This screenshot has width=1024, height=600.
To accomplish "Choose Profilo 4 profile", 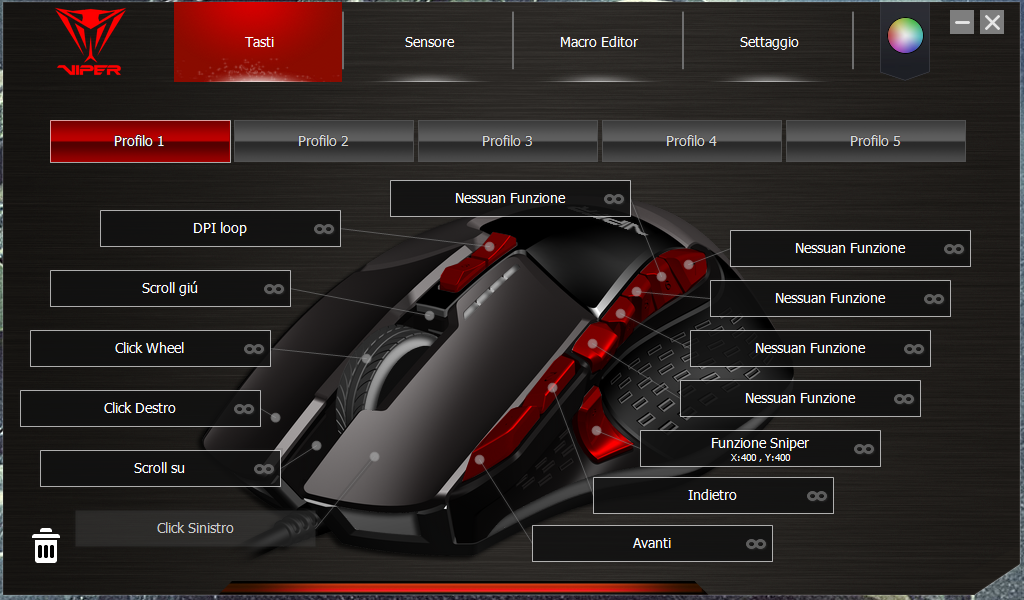I will point(691,141).
